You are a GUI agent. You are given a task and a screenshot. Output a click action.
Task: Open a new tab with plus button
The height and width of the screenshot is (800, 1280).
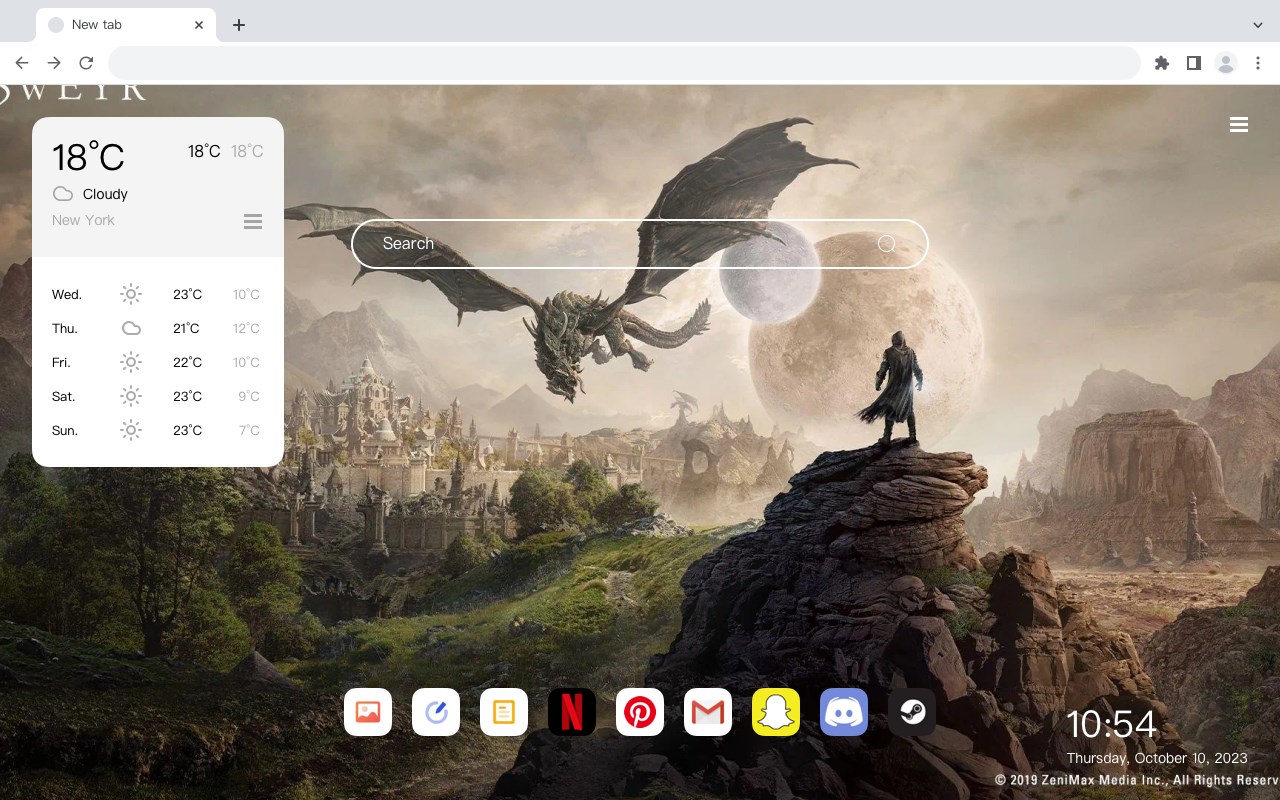point(238,25)
